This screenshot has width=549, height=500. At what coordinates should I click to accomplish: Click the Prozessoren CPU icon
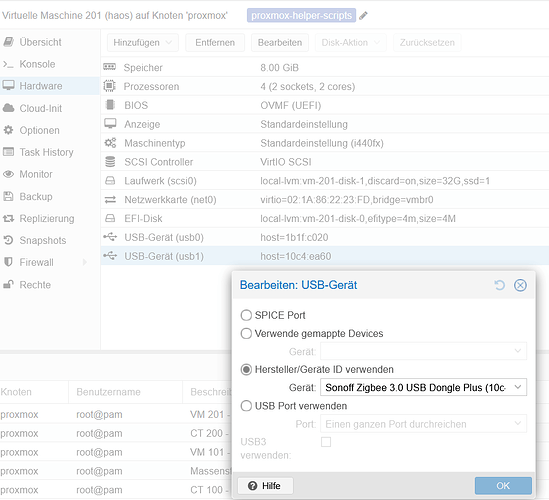click(110, 86)
